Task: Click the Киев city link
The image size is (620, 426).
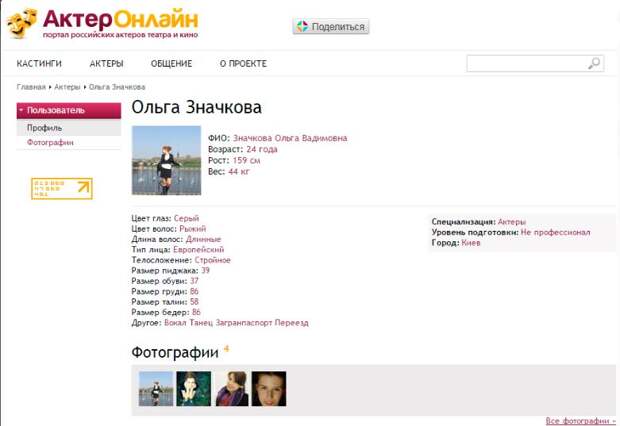Action: click(471, 243)
